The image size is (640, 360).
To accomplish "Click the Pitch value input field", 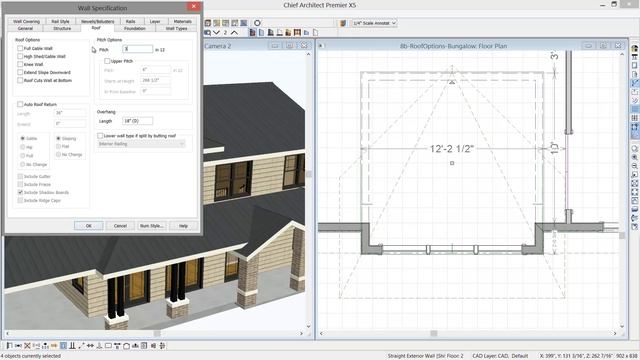I will (x=138, y=49).
